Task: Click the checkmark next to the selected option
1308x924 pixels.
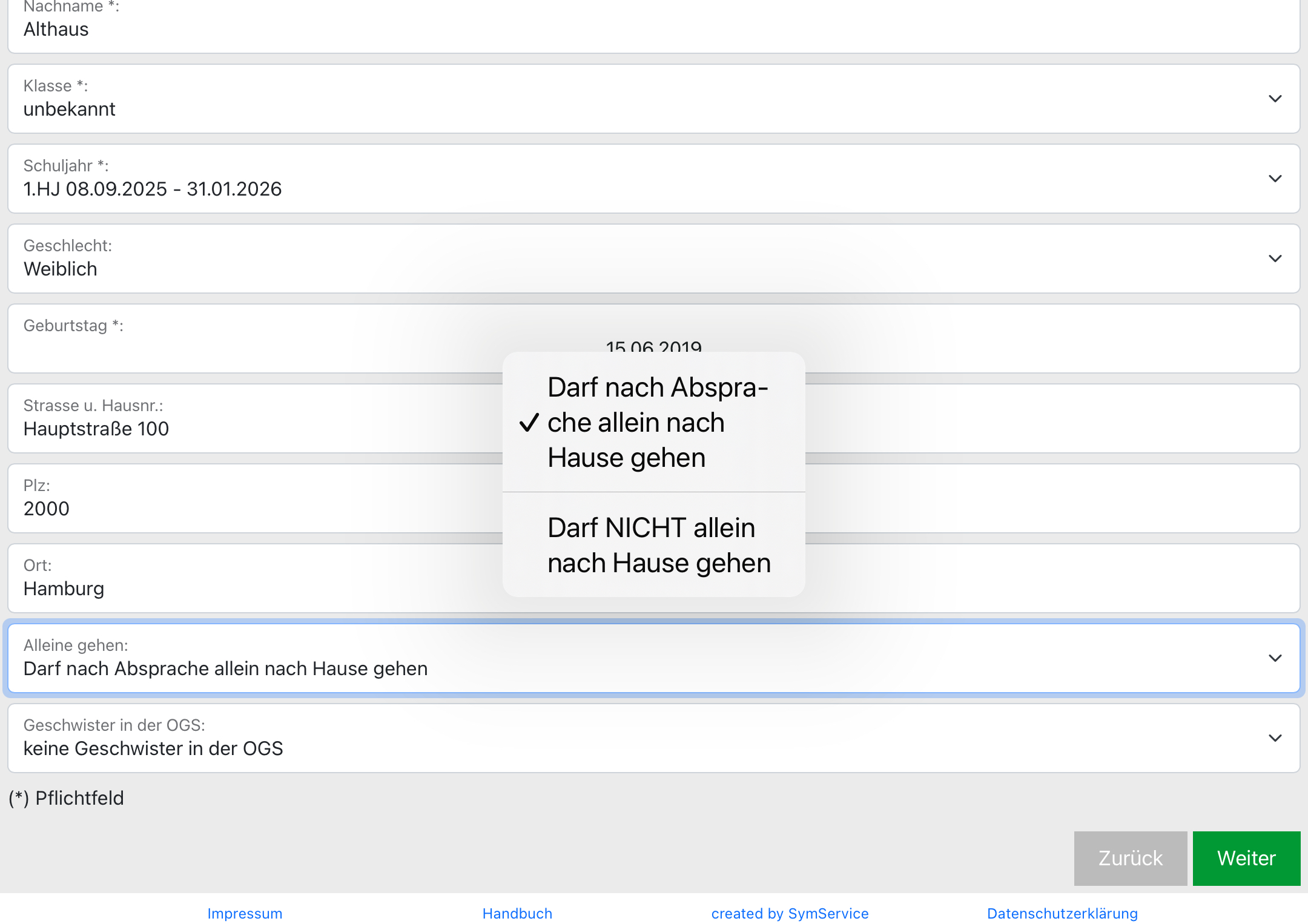Action: tap(529, 423)
